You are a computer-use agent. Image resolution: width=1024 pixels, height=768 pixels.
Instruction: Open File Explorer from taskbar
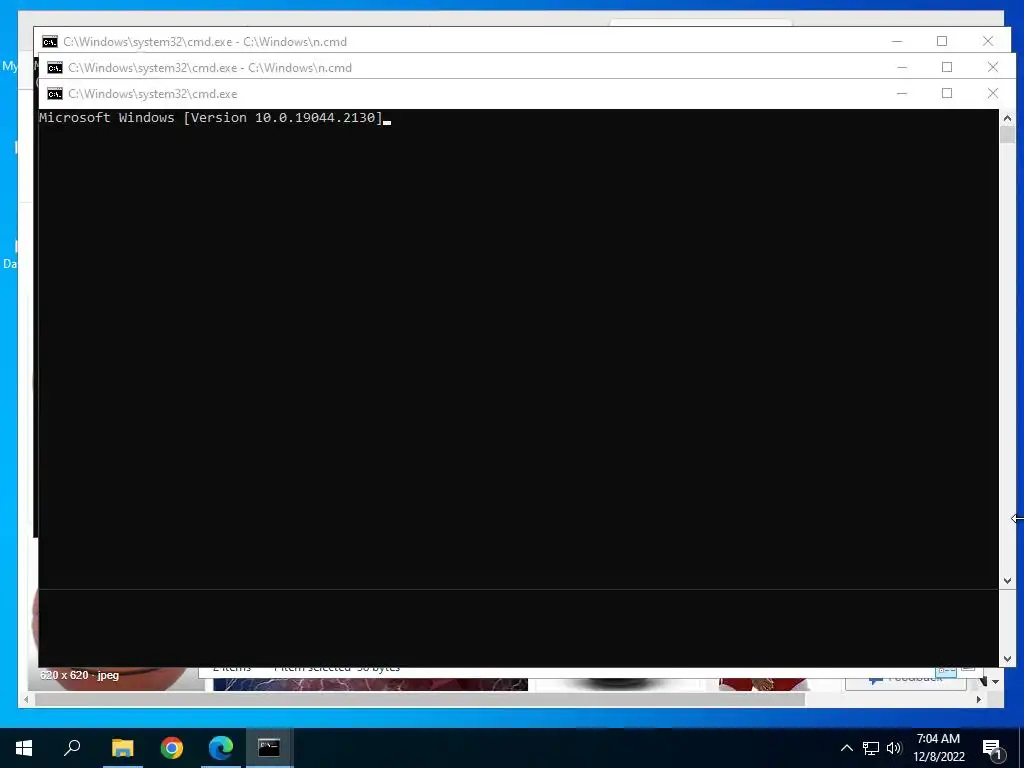coord(122,747)
